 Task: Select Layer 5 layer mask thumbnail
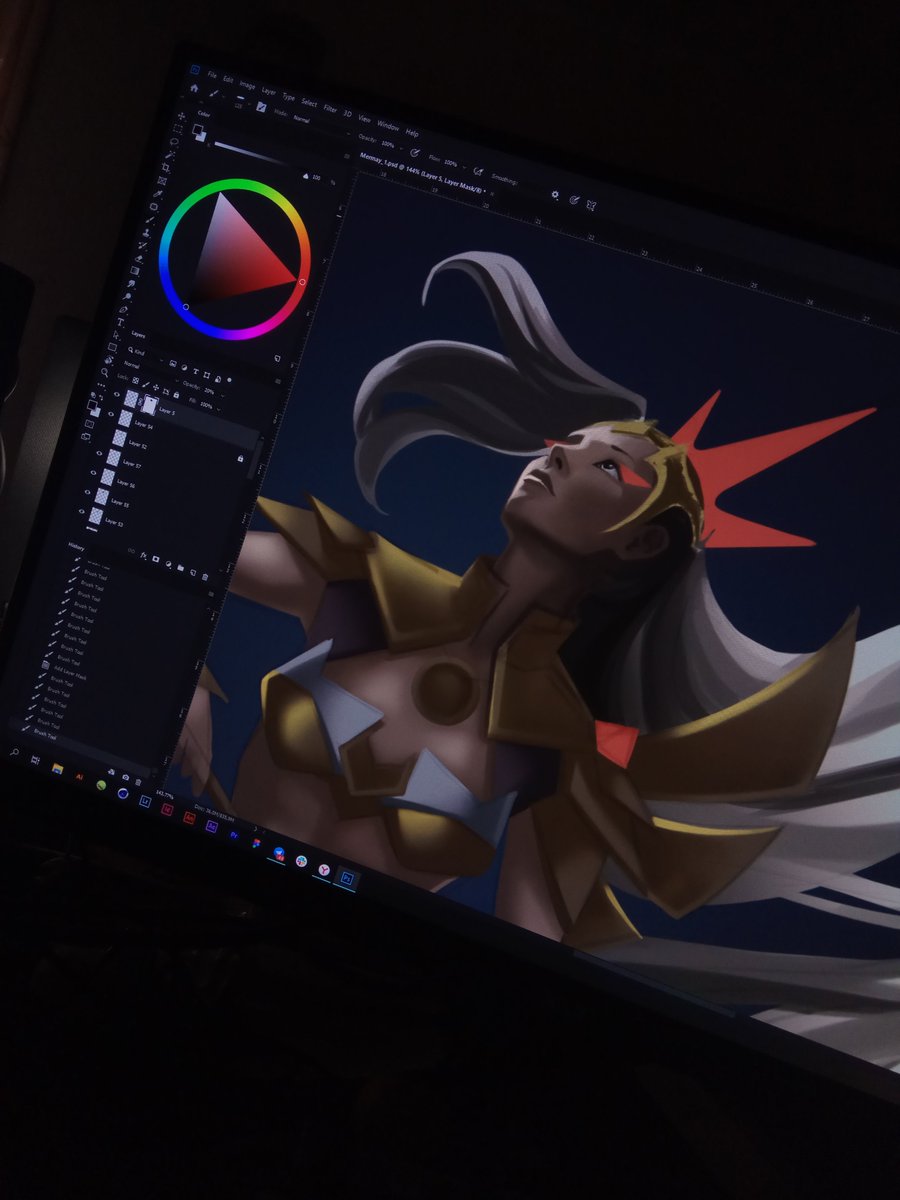pos(149,405)
